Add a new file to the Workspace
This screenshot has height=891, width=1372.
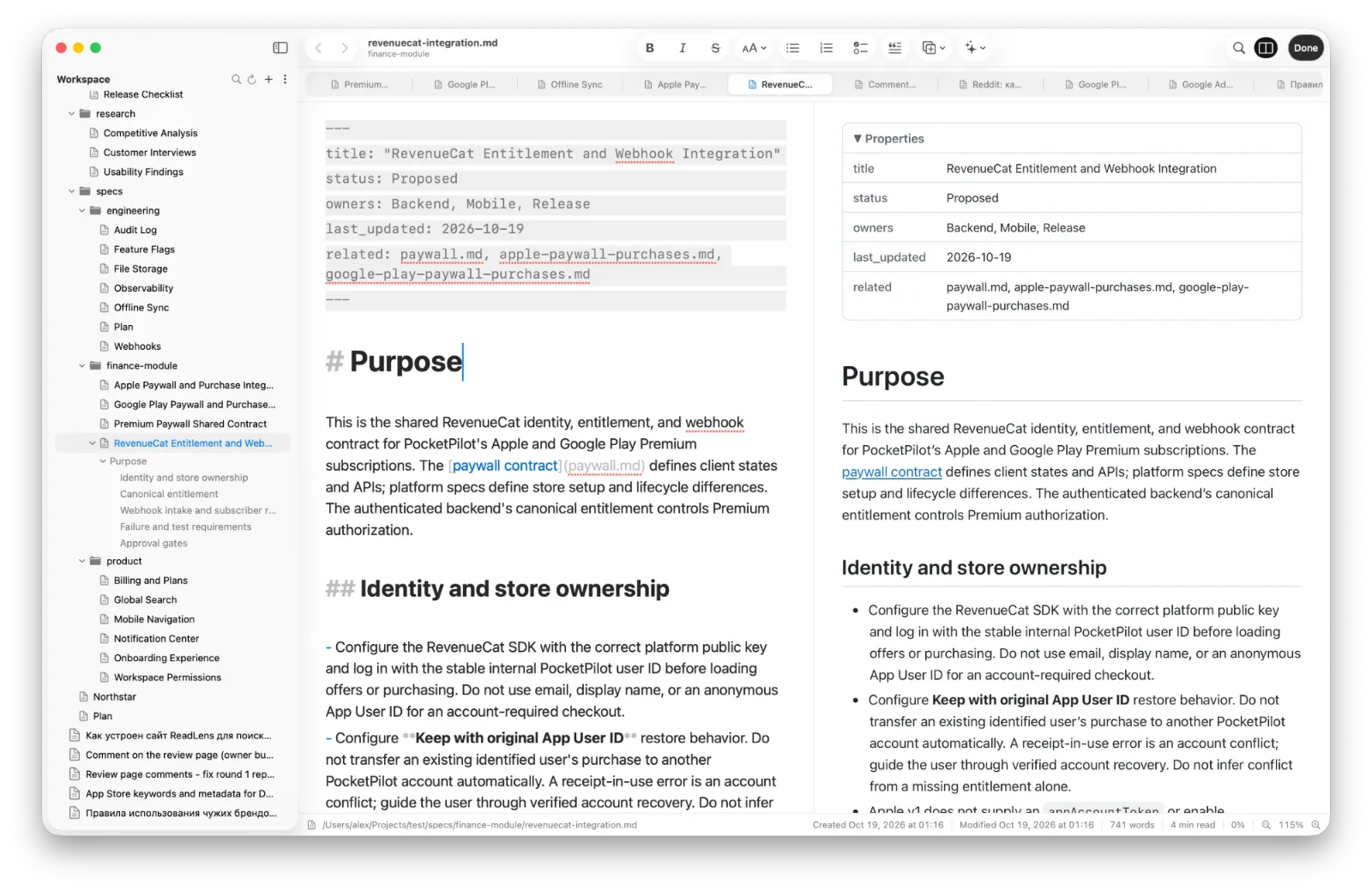pos(268,79)
